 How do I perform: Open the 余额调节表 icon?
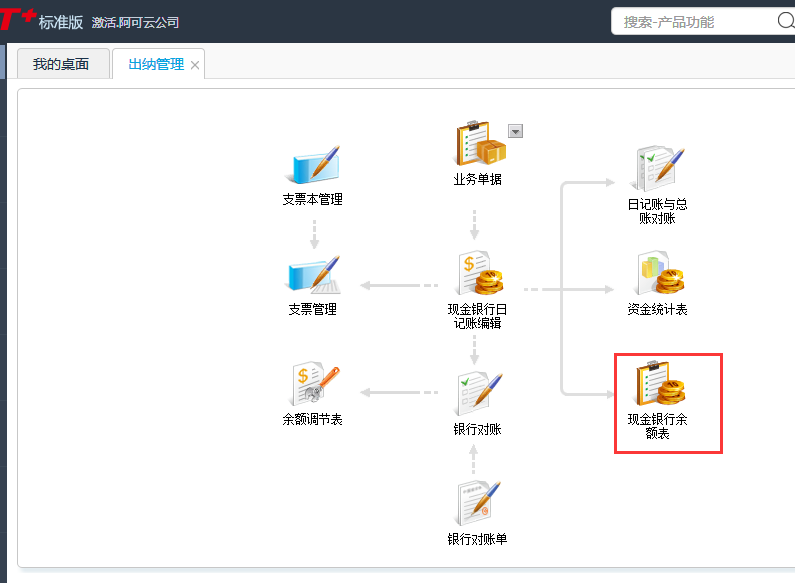click(x=313, y=384)
